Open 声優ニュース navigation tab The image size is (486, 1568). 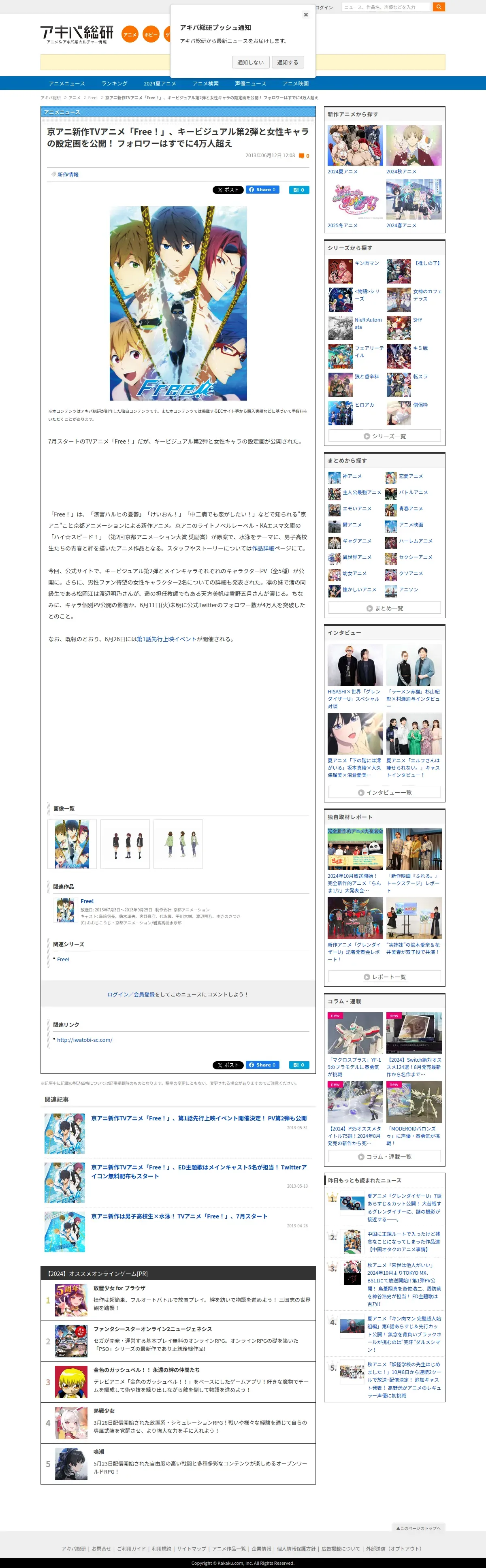[251, 83]
